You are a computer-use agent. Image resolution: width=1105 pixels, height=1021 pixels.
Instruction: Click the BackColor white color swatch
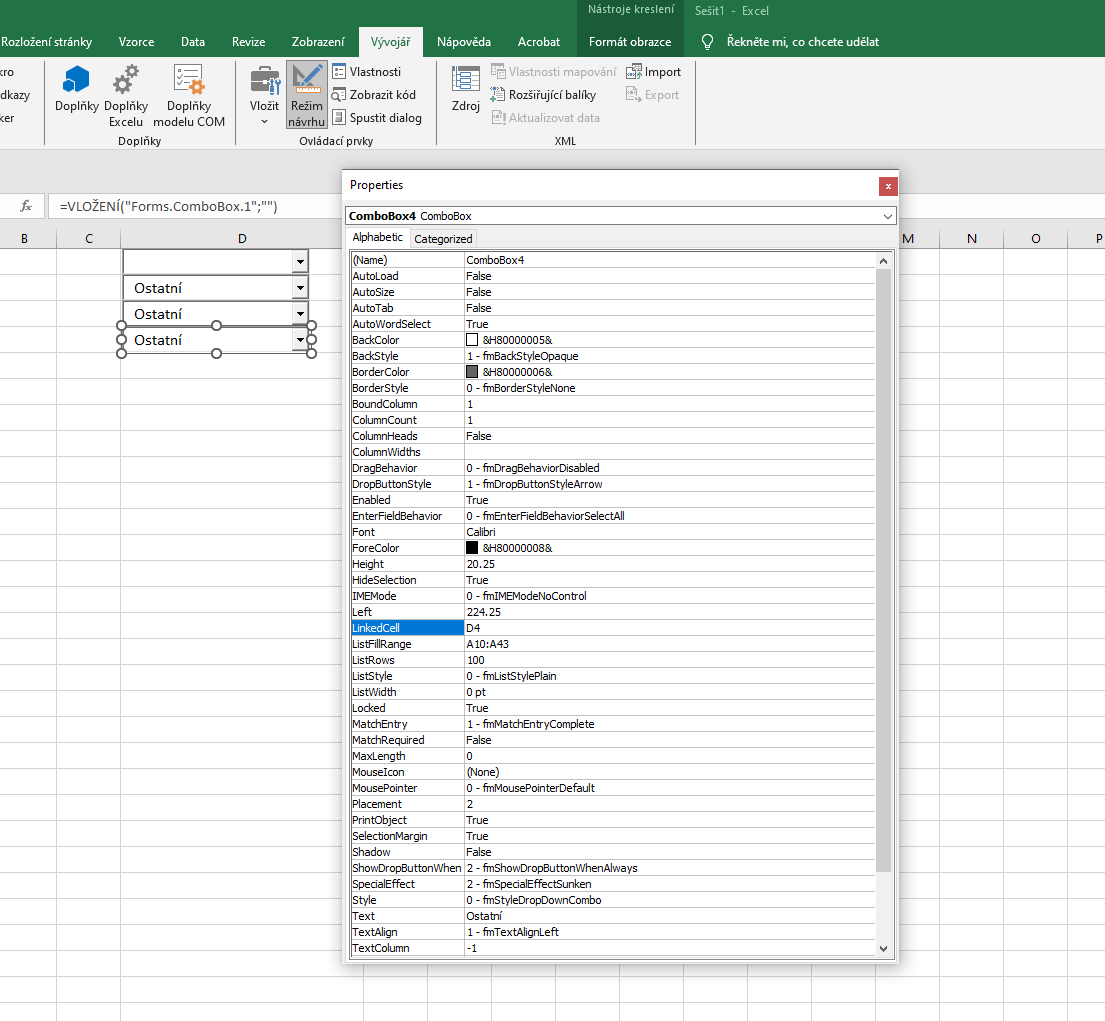[472, 340]
